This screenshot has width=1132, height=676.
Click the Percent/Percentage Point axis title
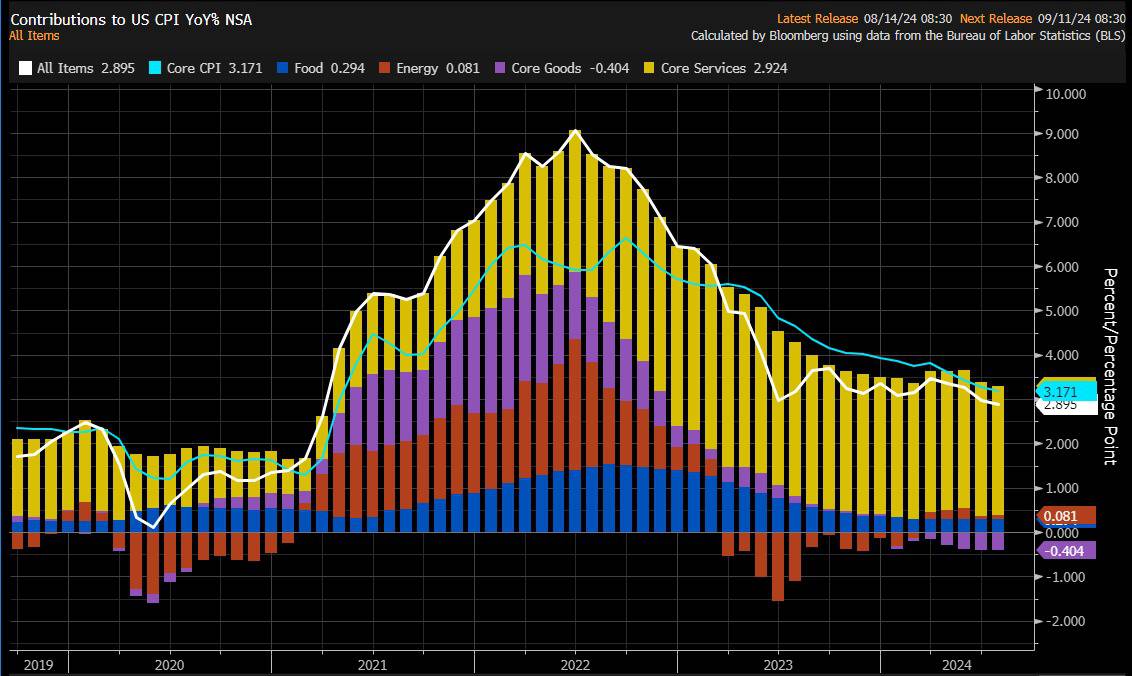[1109, 366]
